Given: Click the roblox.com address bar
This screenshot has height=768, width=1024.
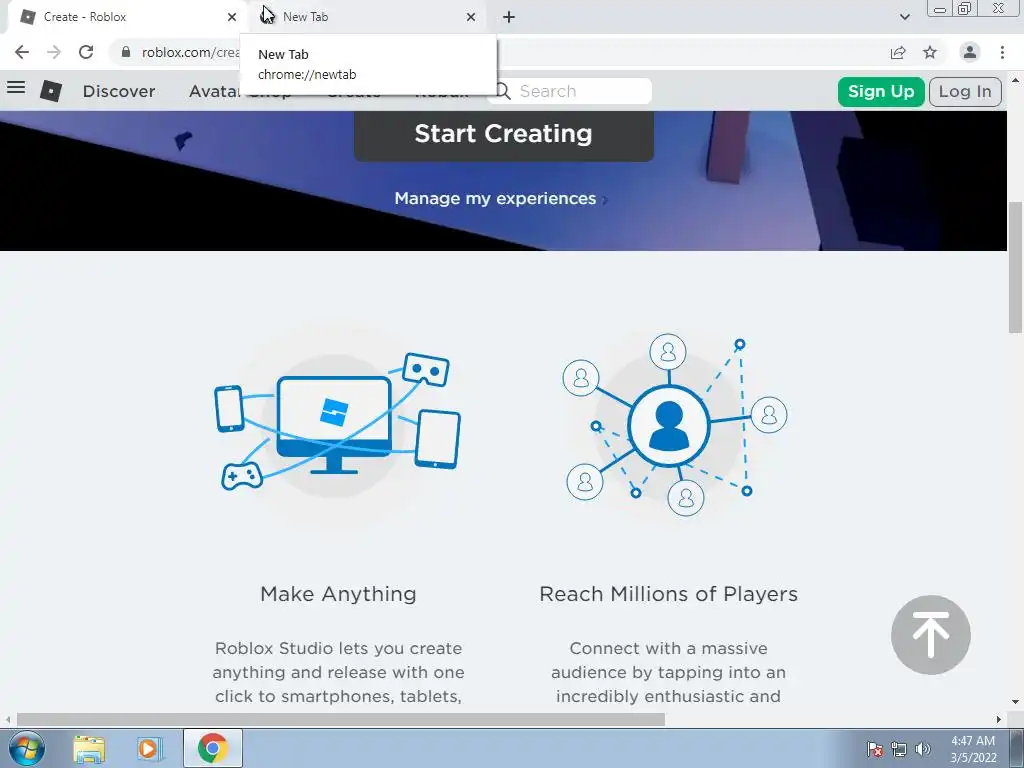Looking at the screenshot, I should (x=191, y=52).
